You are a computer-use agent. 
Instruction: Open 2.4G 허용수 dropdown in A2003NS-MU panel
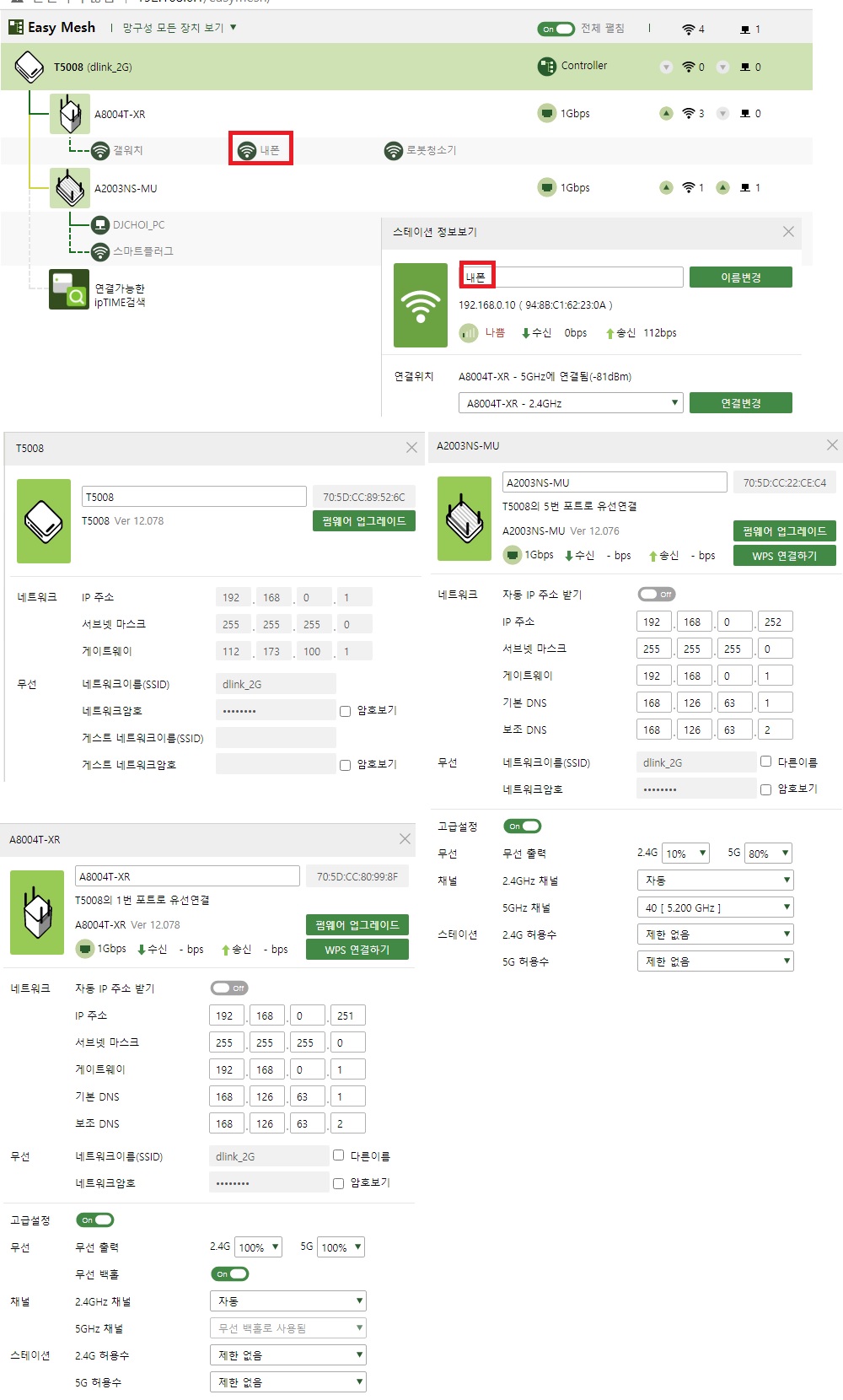[716, 934]
